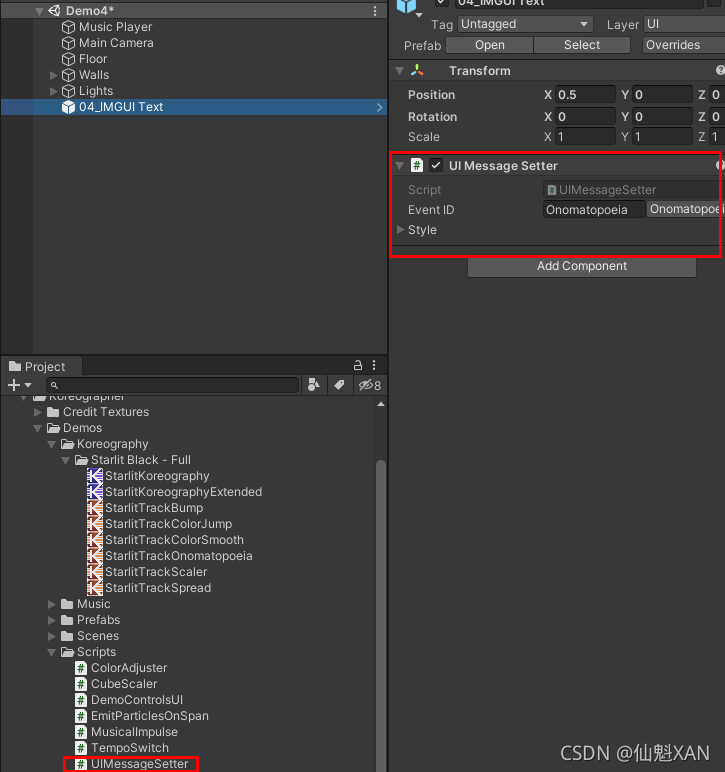725x772 pixels.
Task: Collapse the Demos folder
Action: click(37, 428)
